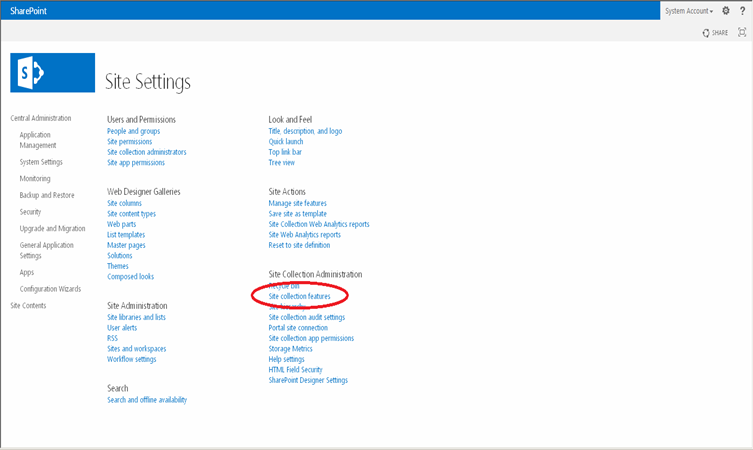Viewport: 753px width, 450px height.
Task: Open General Application Settings
Action: 46,250
